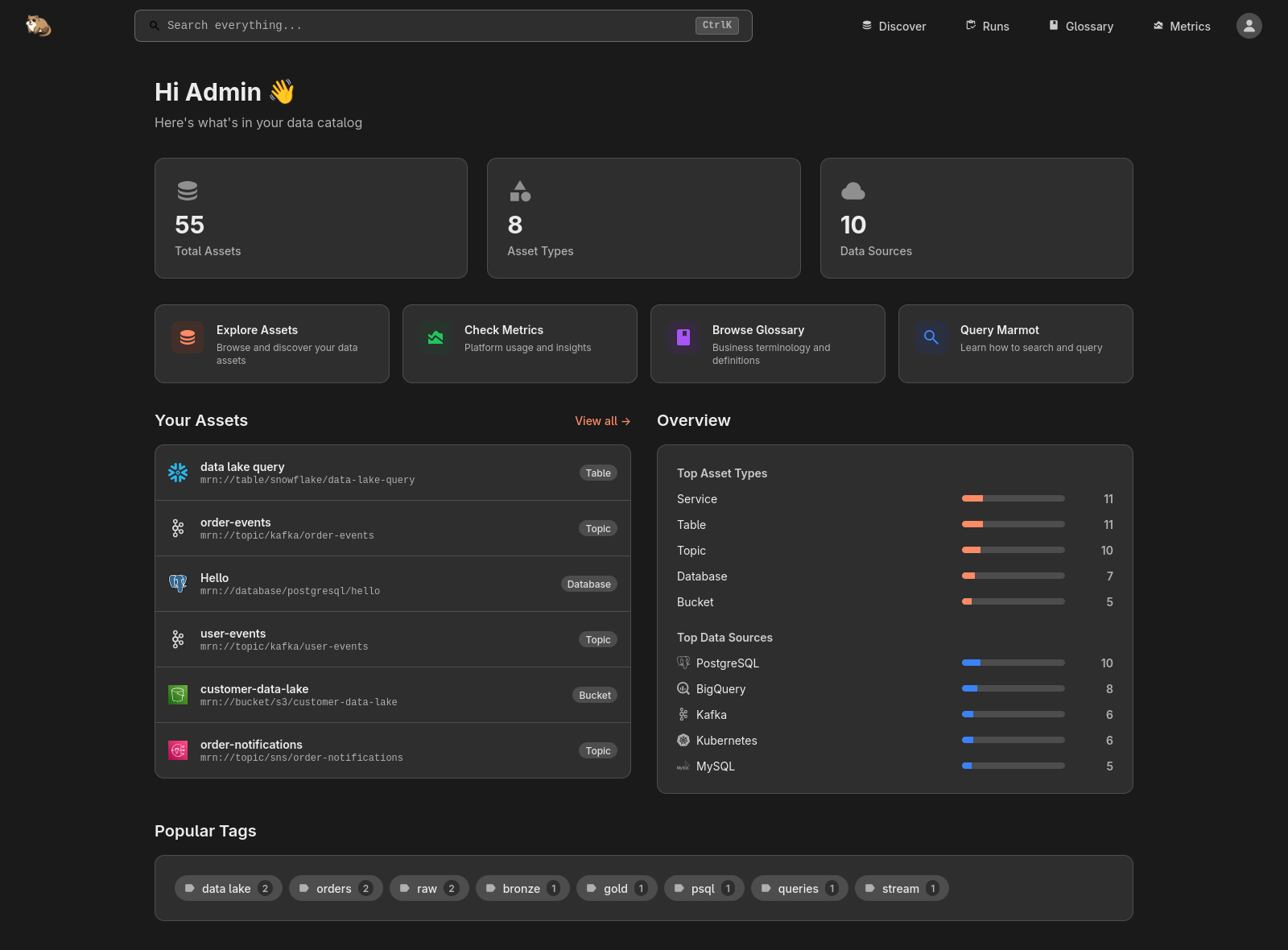Click the Service asset type progress bar
1288x950 pixels.
tap(1013, 499)
